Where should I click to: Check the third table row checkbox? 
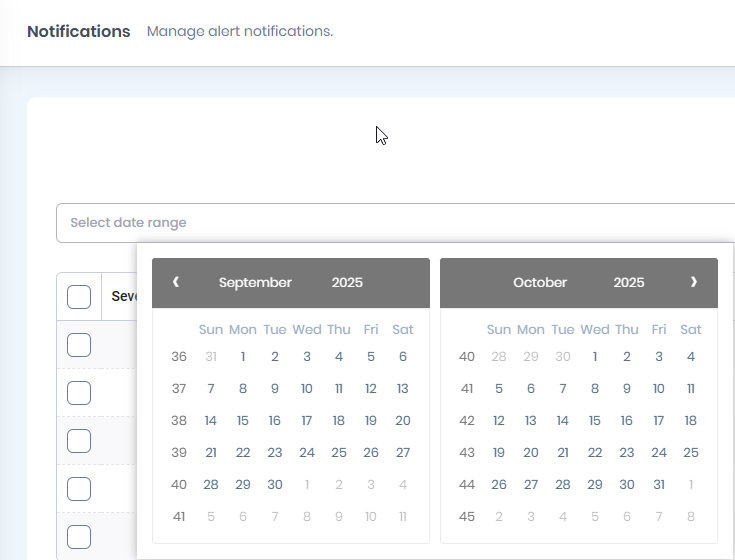pyautogui.click(x=79, y=441)
